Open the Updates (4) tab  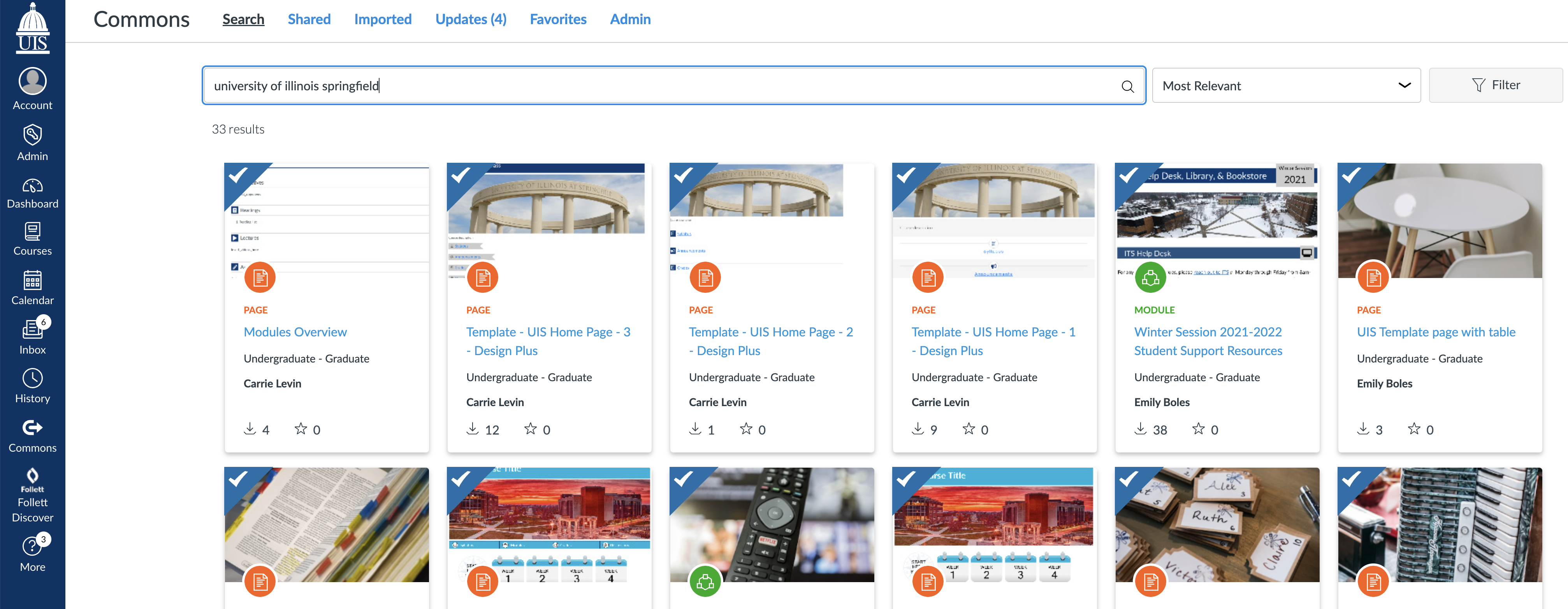[x=471, y=19]
